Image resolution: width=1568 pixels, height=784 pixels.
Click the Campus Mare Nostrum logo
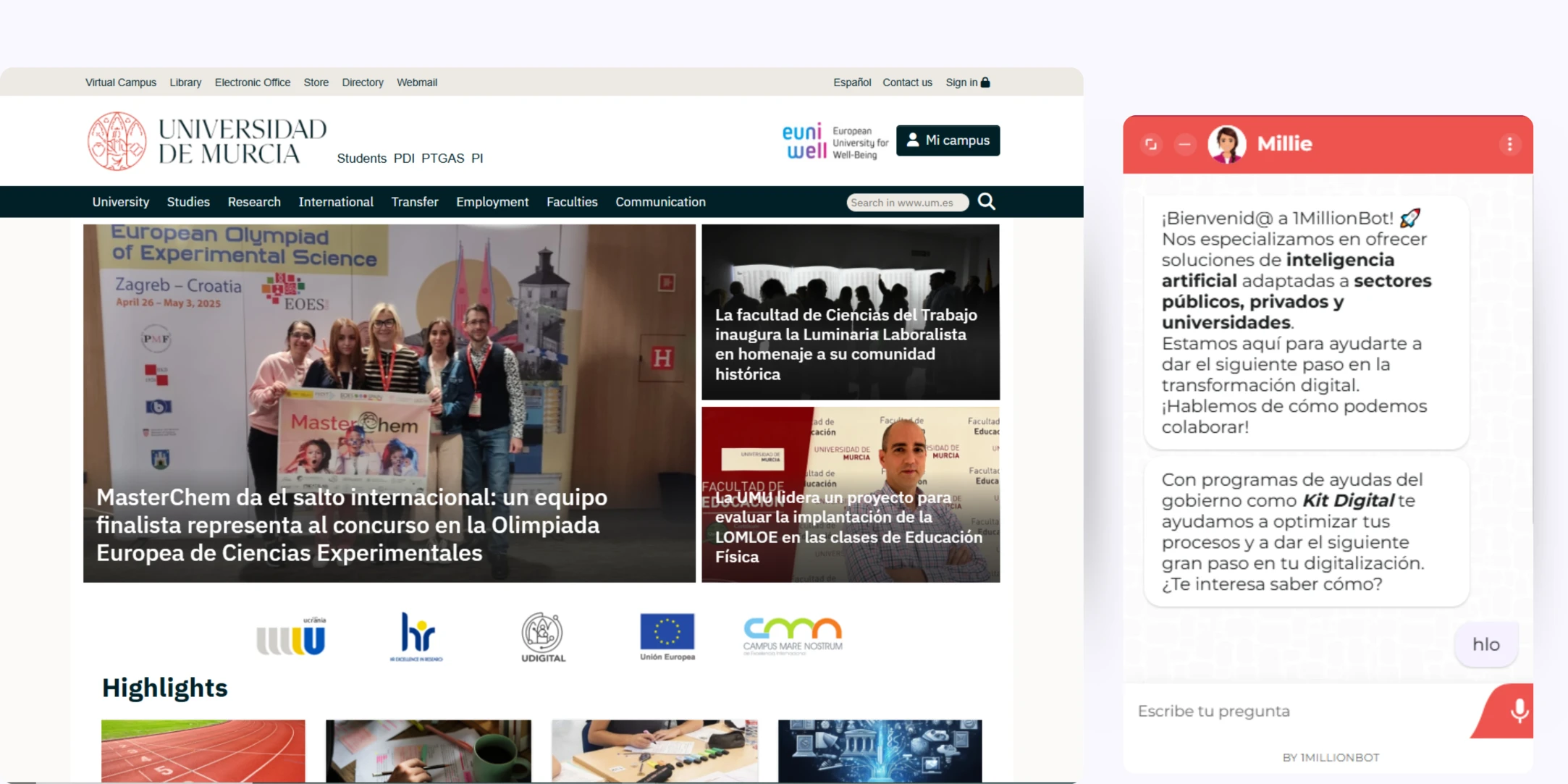pos(793,636)
